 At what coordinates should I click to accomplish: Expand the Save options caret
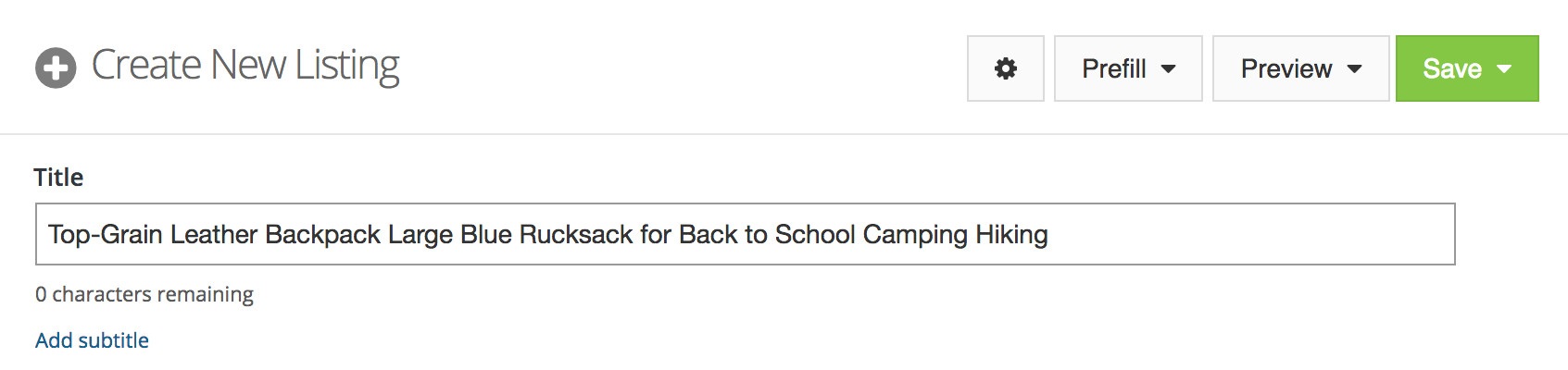[1504, 68]
